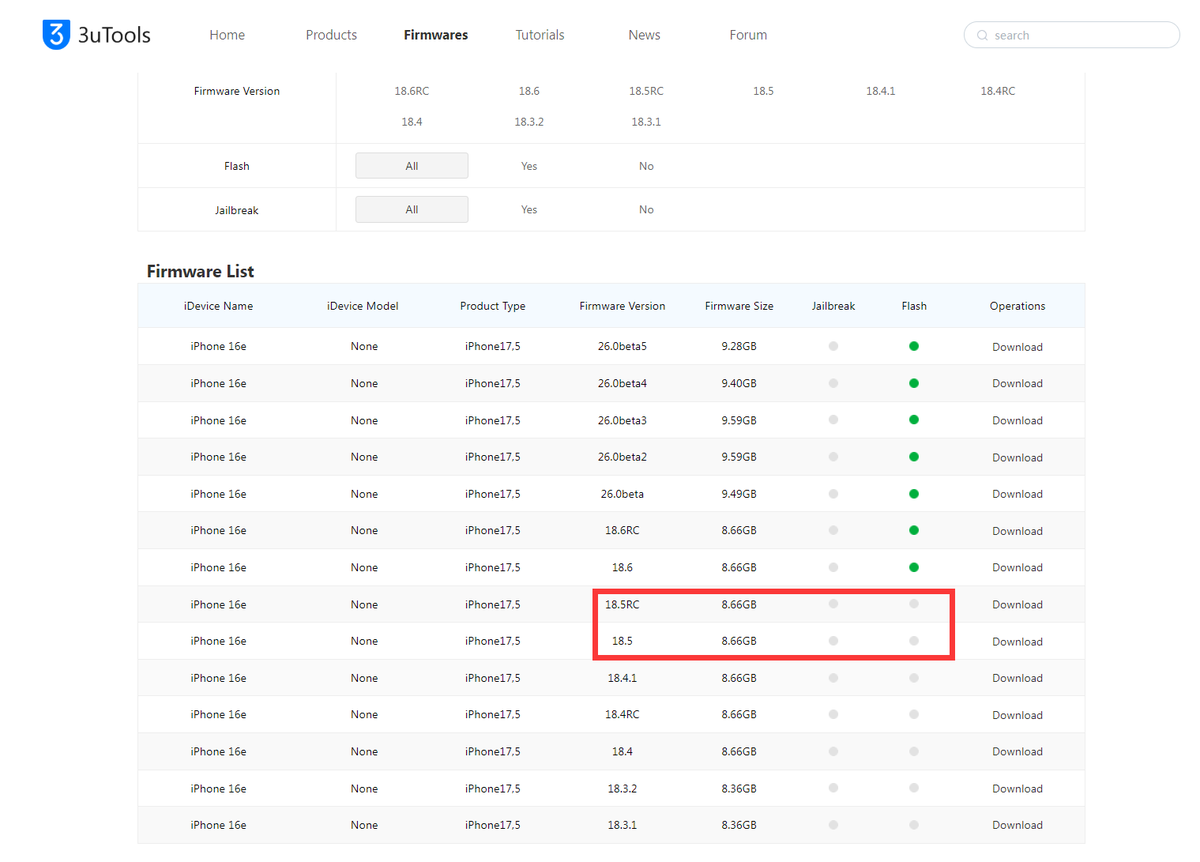Click the Firmware List heading
Screen dimensions: 1200x862
click(200, 271)
